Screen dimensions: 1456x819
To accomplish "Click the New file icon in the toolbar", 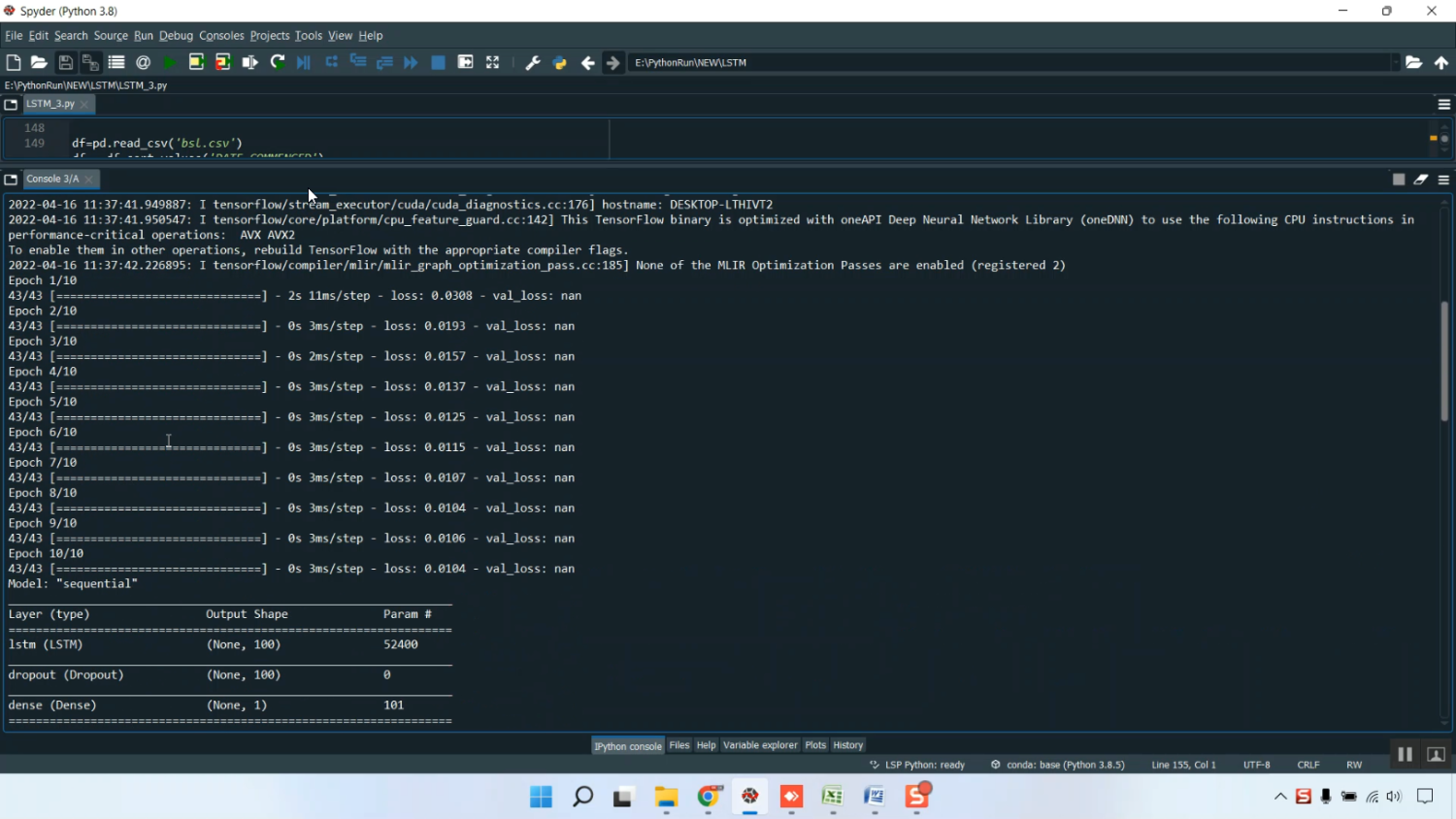I will (14, 62).
